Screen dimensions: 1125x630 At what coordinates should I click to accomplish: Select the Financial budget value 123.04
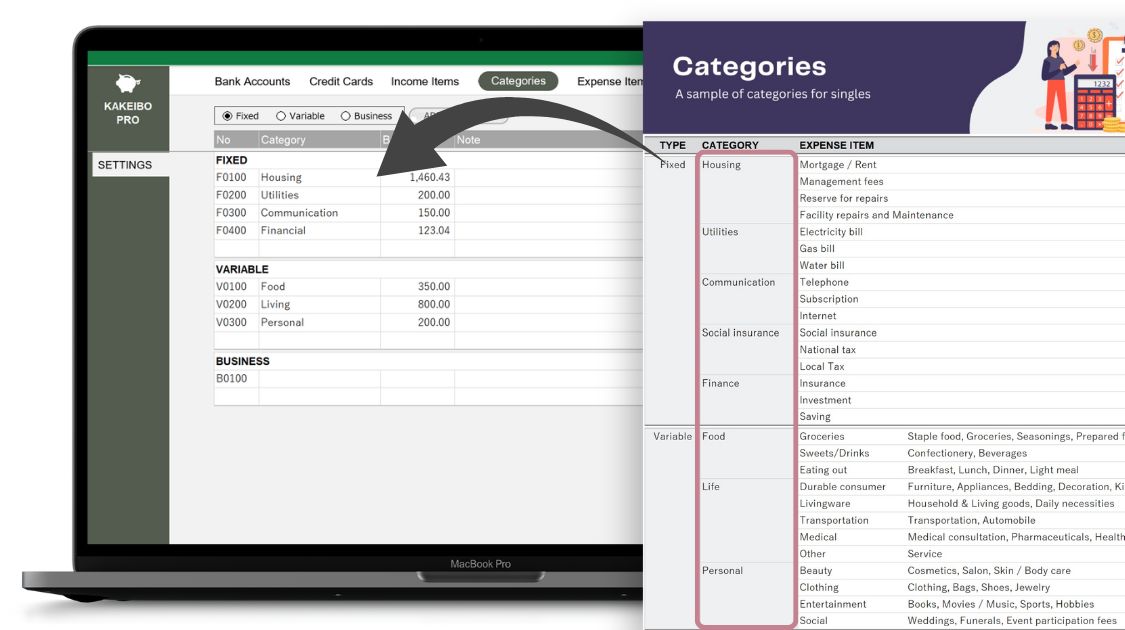(x=433, y=231)
